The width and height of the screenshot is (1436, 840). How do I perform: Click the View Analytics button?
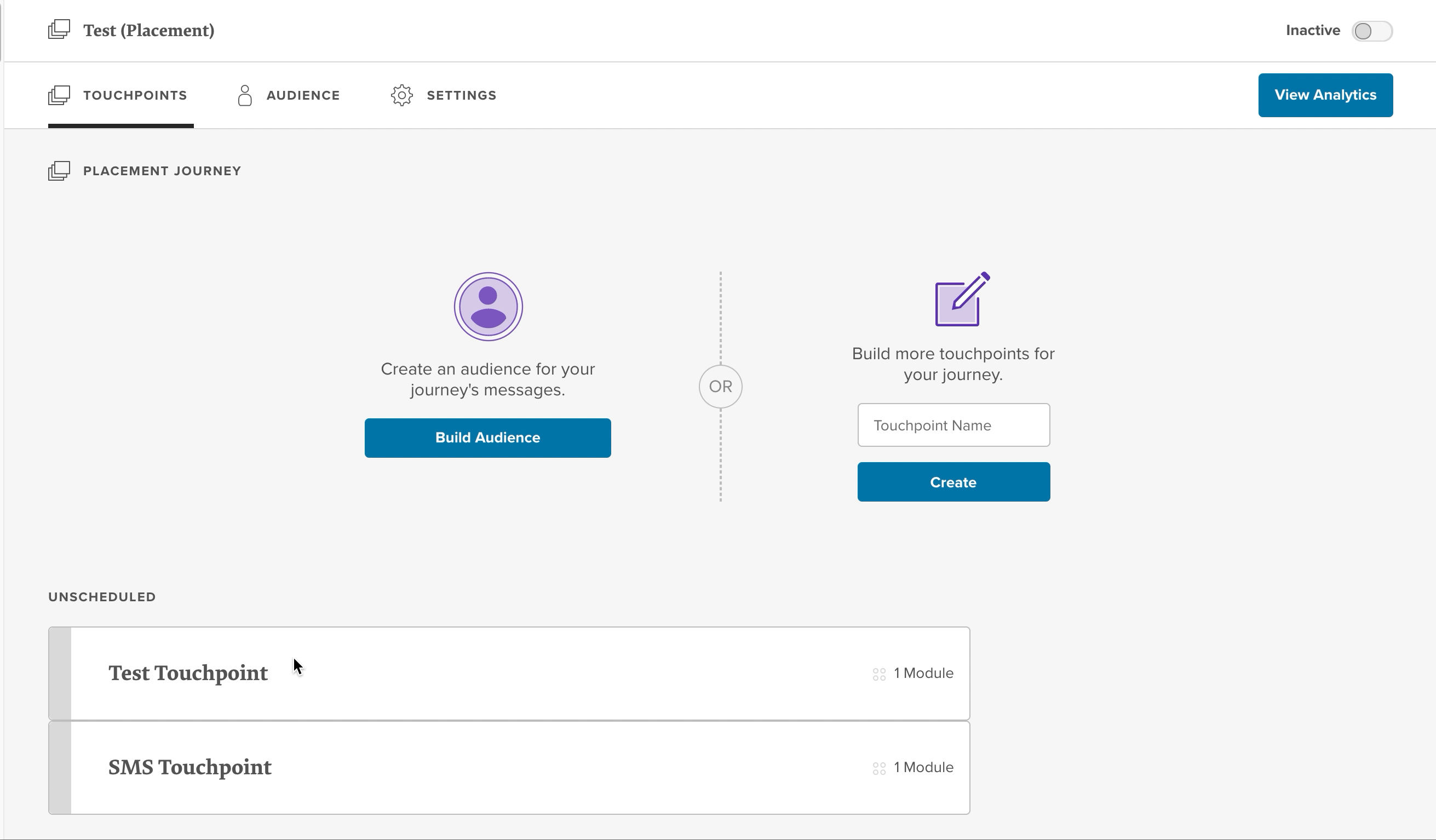click(1325, 95)
